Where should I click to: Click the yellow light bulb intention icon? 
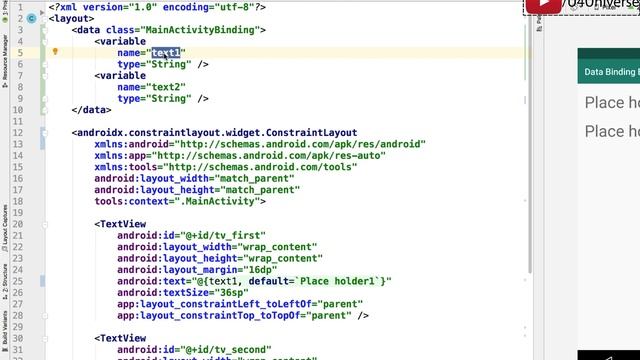(x=55, y=51)
